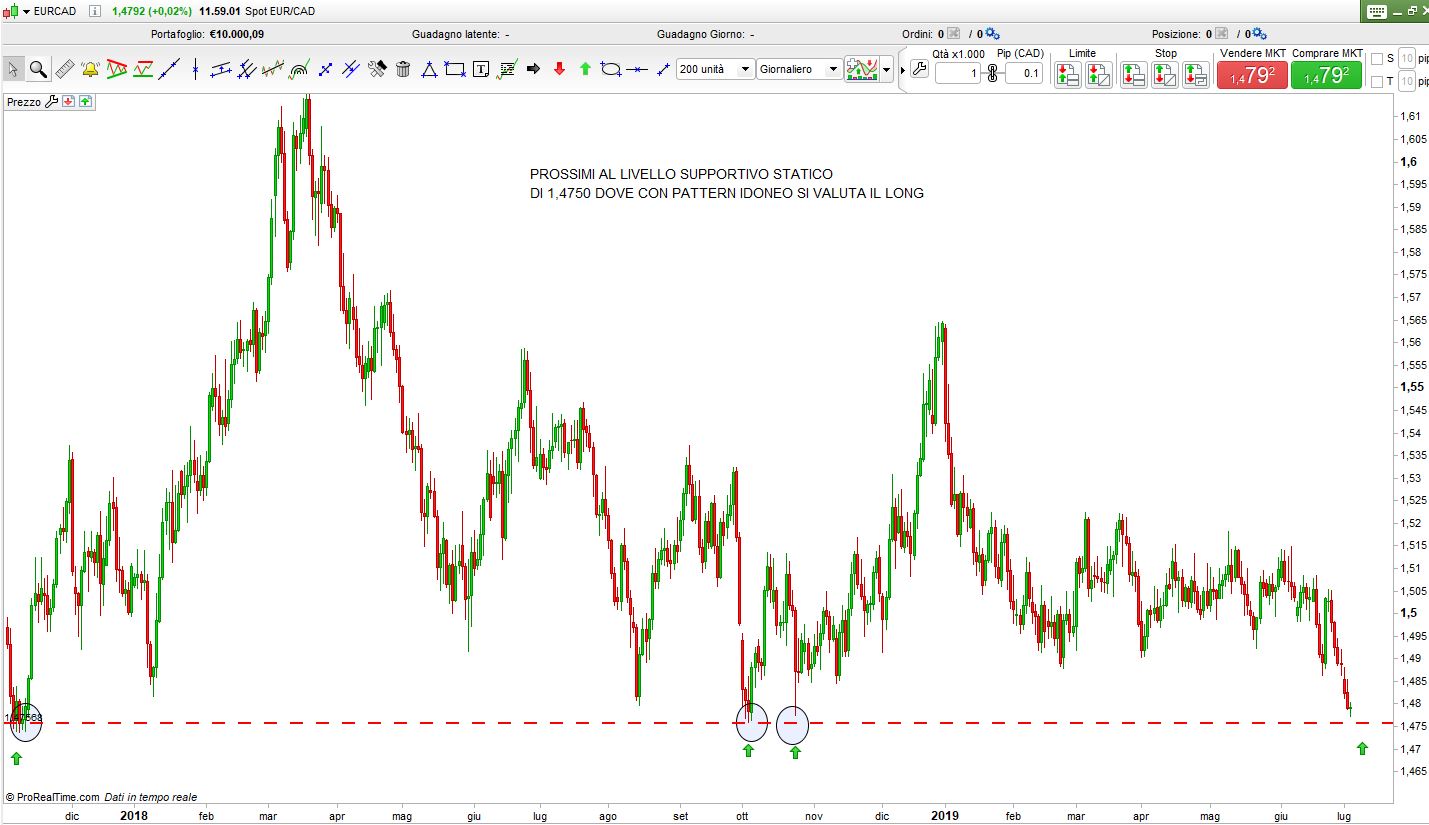Screen dimensions: 1429x825
Task: Select the triangle drawing tool
Action: pos(429,69)
